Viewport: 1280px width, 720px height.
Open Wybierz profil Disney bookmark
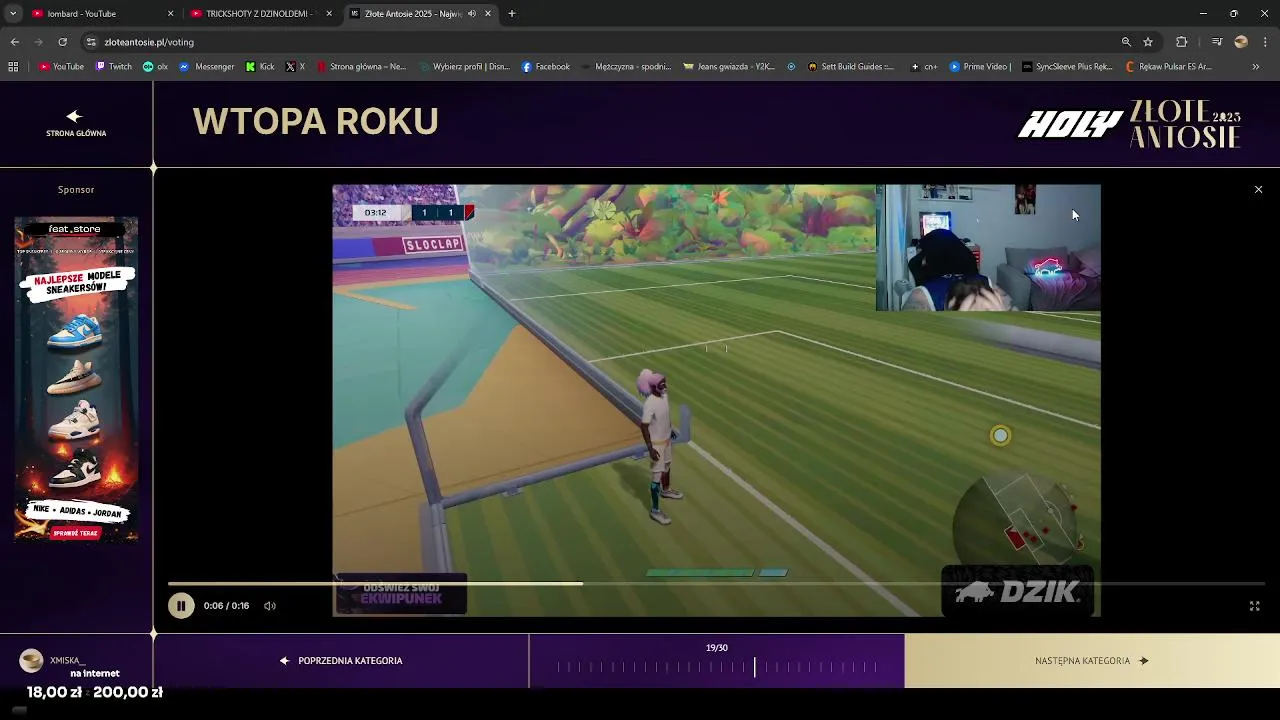pyautogui.click(x=464, y=67)
